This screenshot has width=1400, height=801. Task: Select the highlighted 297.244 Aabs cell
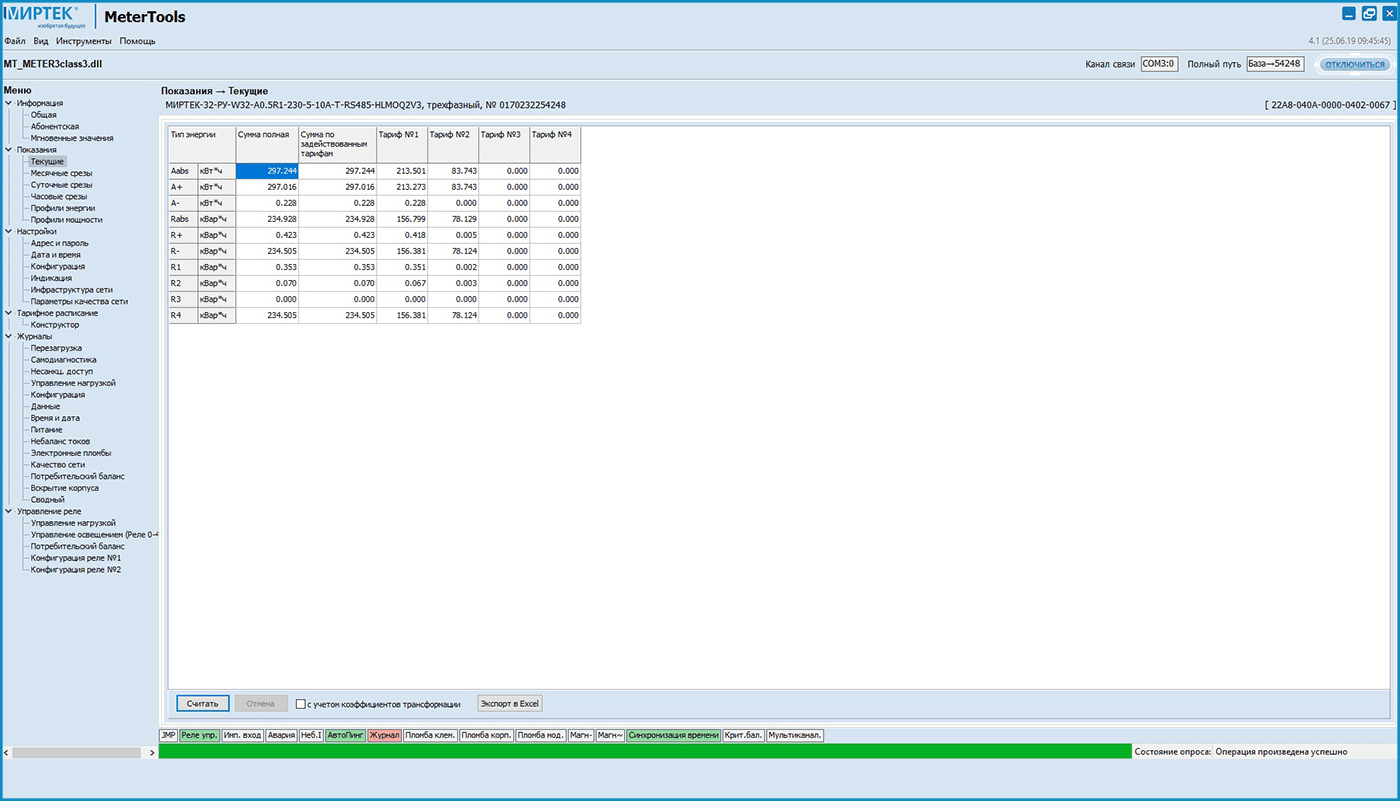click(x=267, y=171)
